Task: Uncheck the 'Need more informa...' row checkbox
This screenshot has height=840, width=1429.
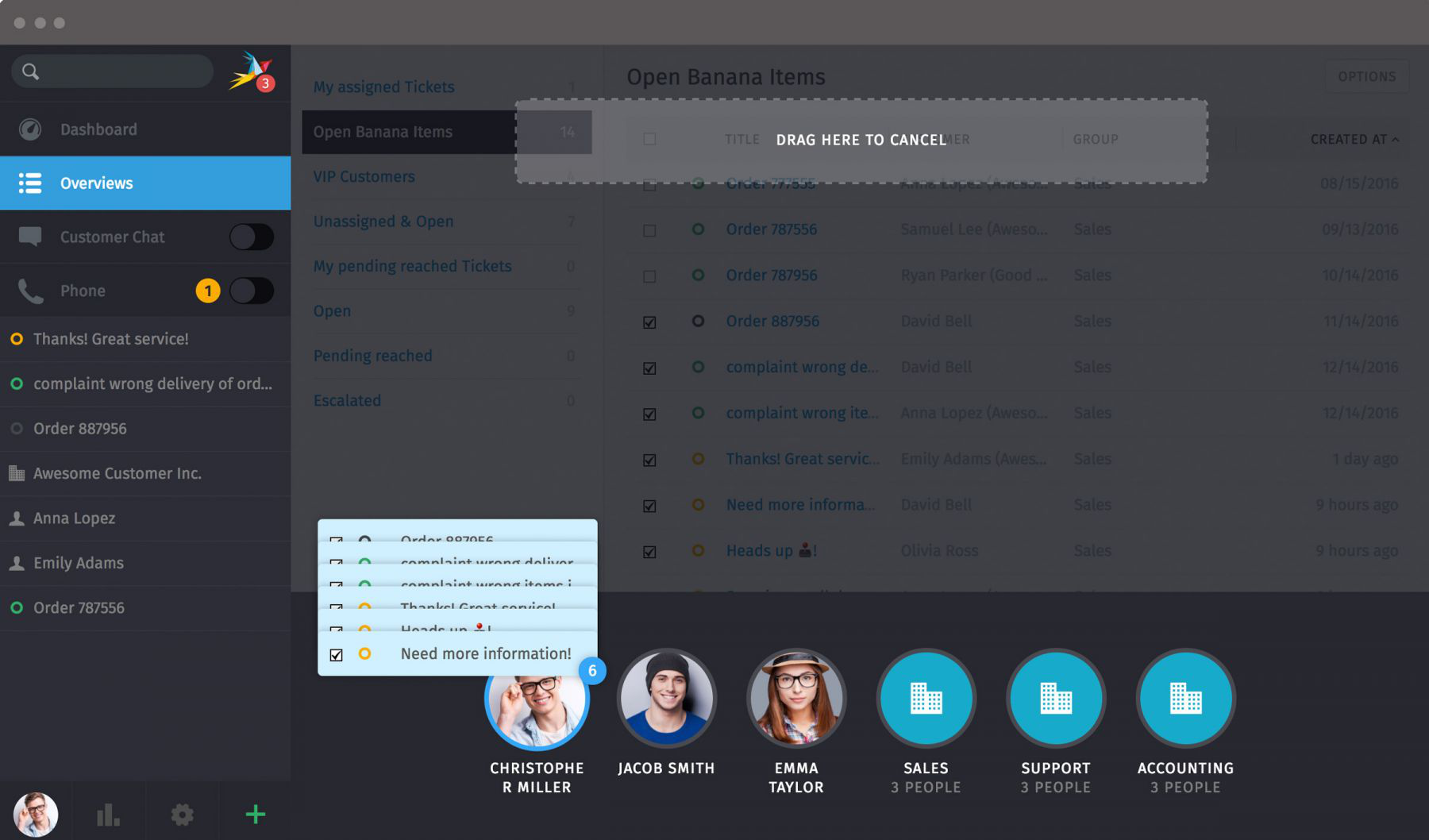Action: pyautogui.click(x=649, y=506)
